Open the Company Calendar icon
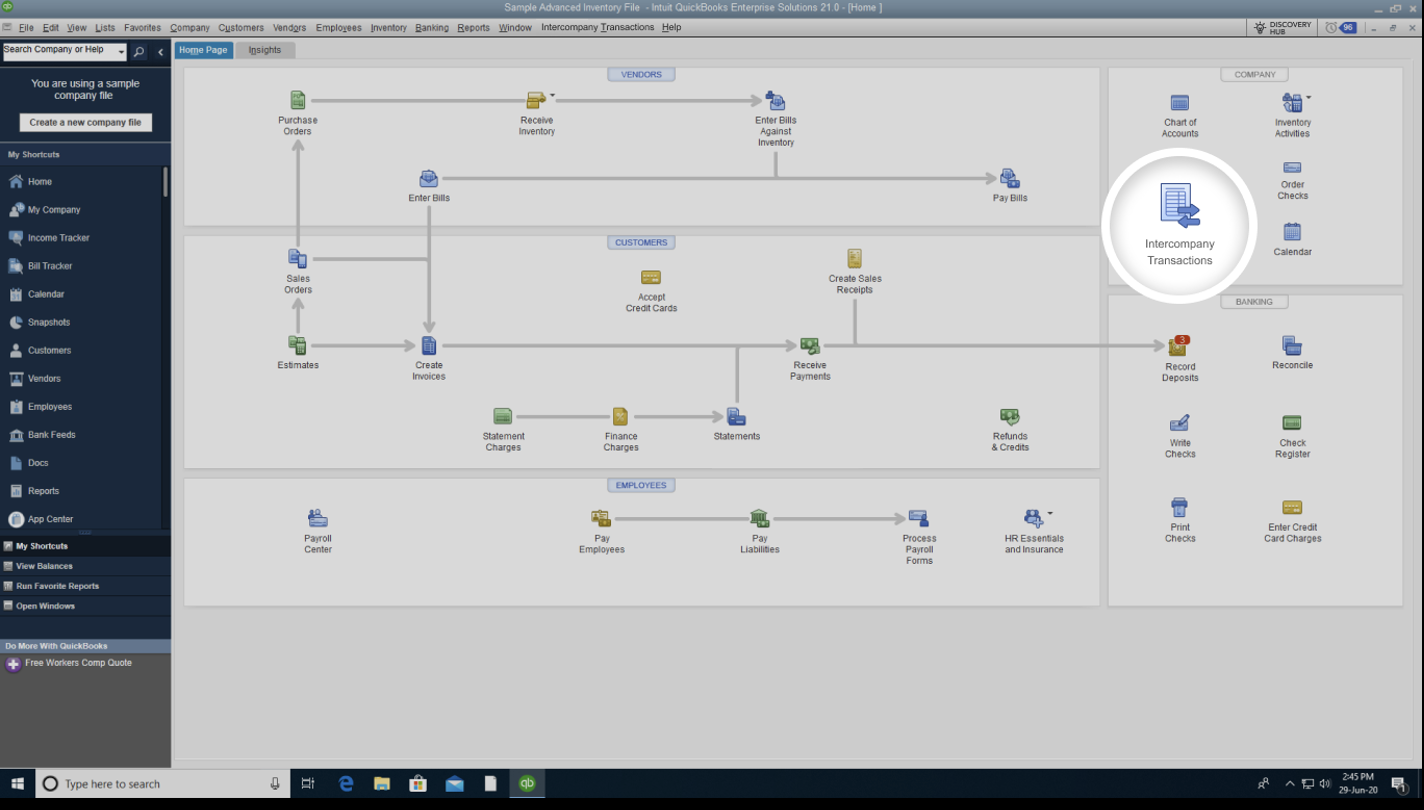1424x810 pixels. click(x=1292, y=232)
